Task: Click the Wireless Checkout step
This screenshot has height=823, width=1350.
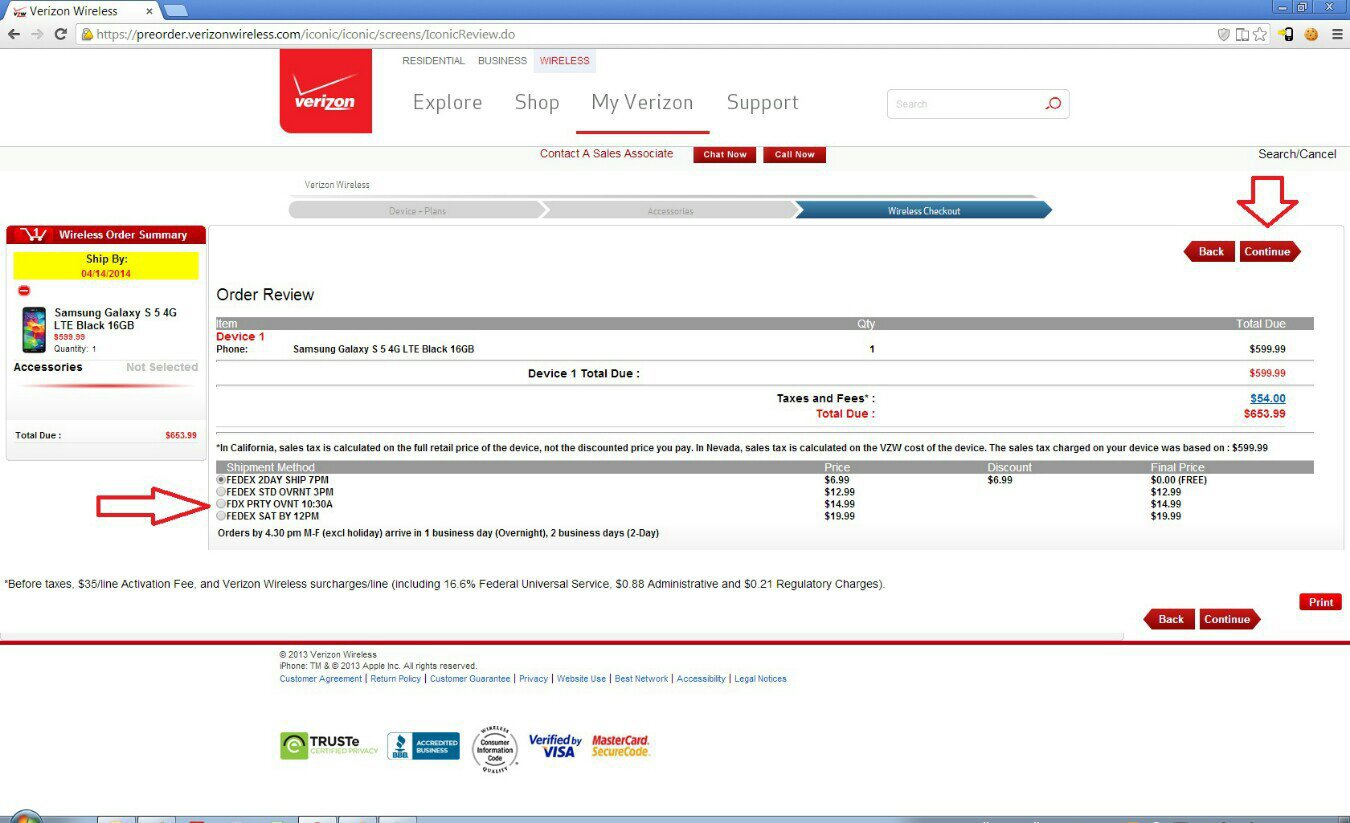Action: coord(924,211)
